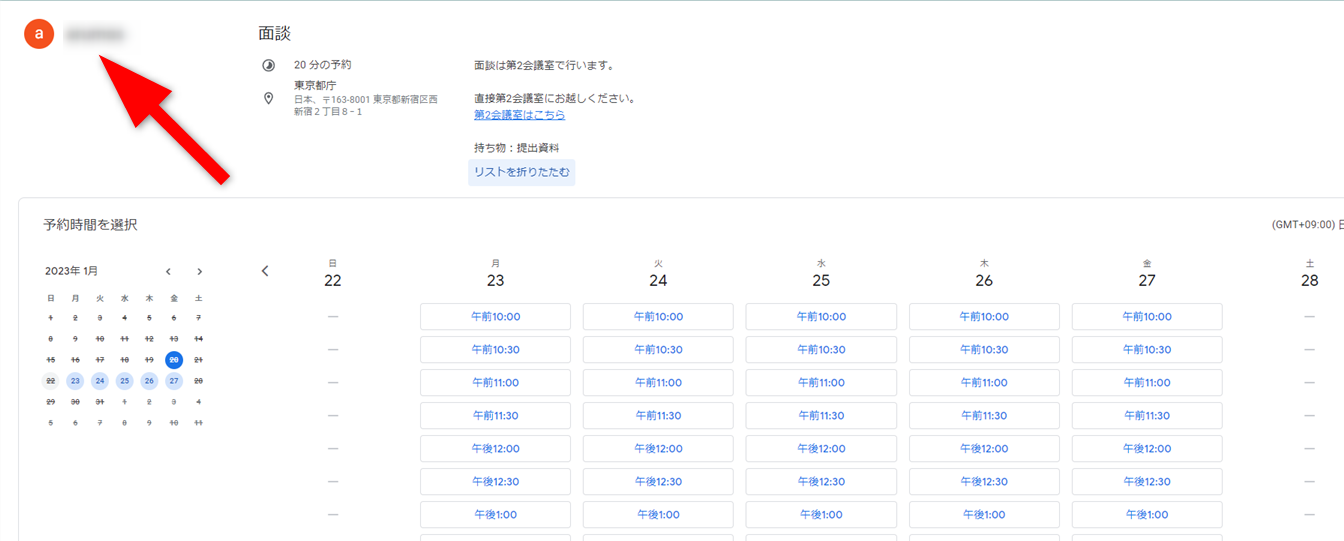Pick January 25 in mini calendar
The image size is (1344, 541).
124,381
